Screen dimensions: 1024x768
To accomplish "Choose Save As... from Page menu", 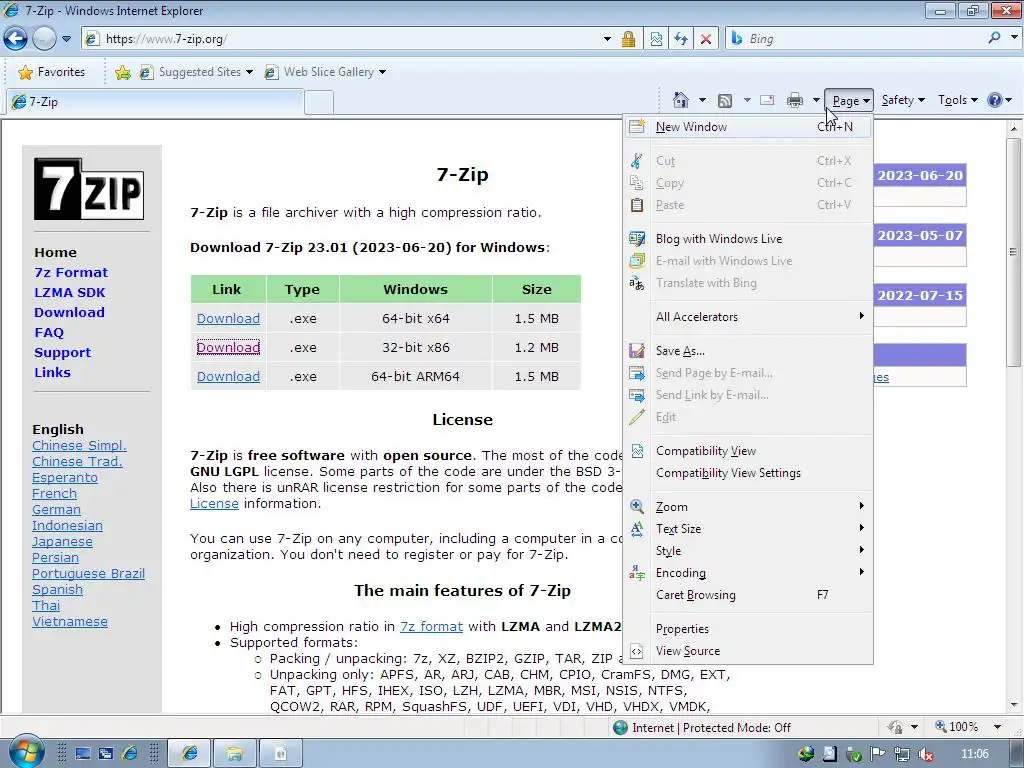I will click(x=748, y=351).
